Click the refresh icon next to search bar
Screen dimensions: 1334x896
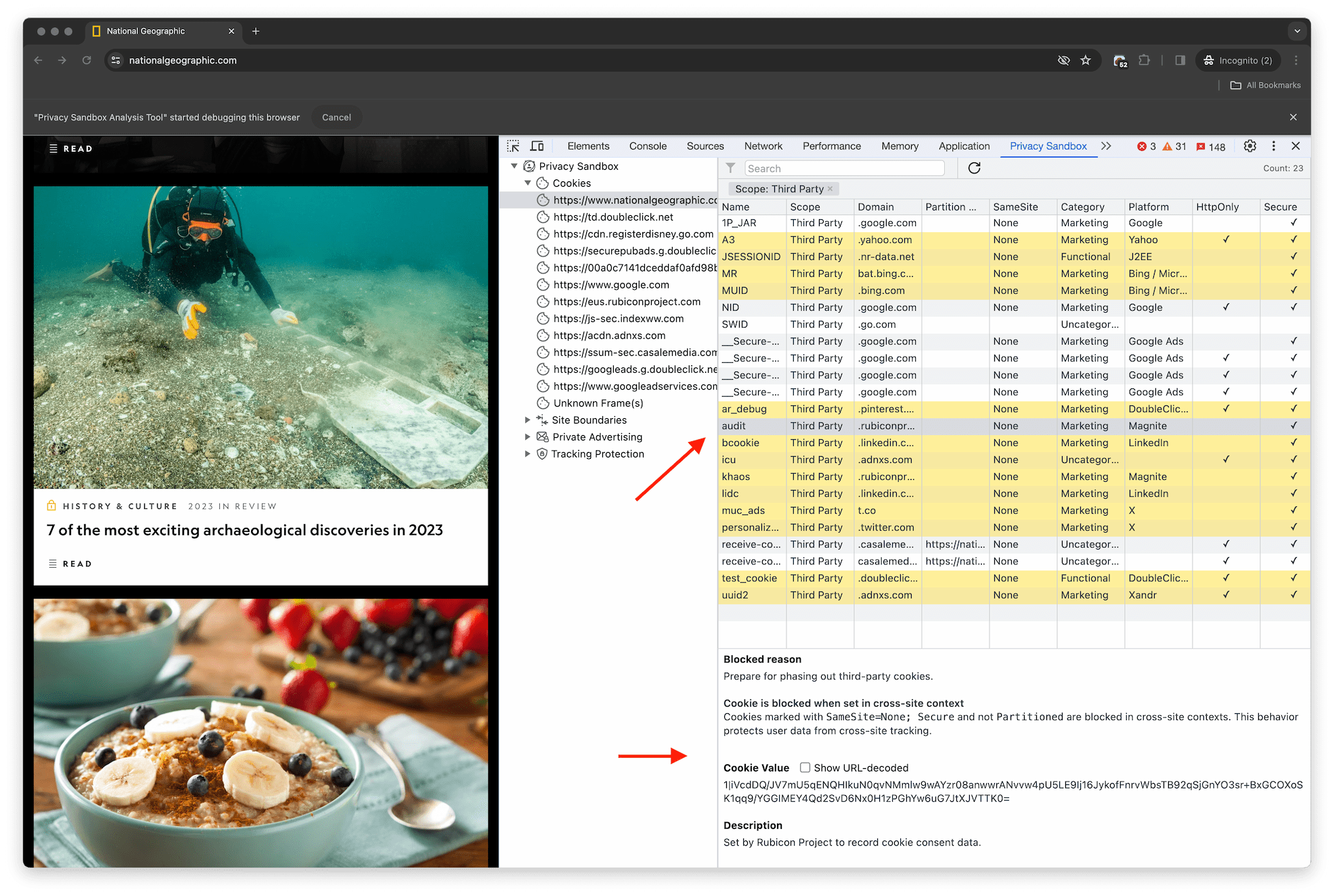(x=975, y=167)
